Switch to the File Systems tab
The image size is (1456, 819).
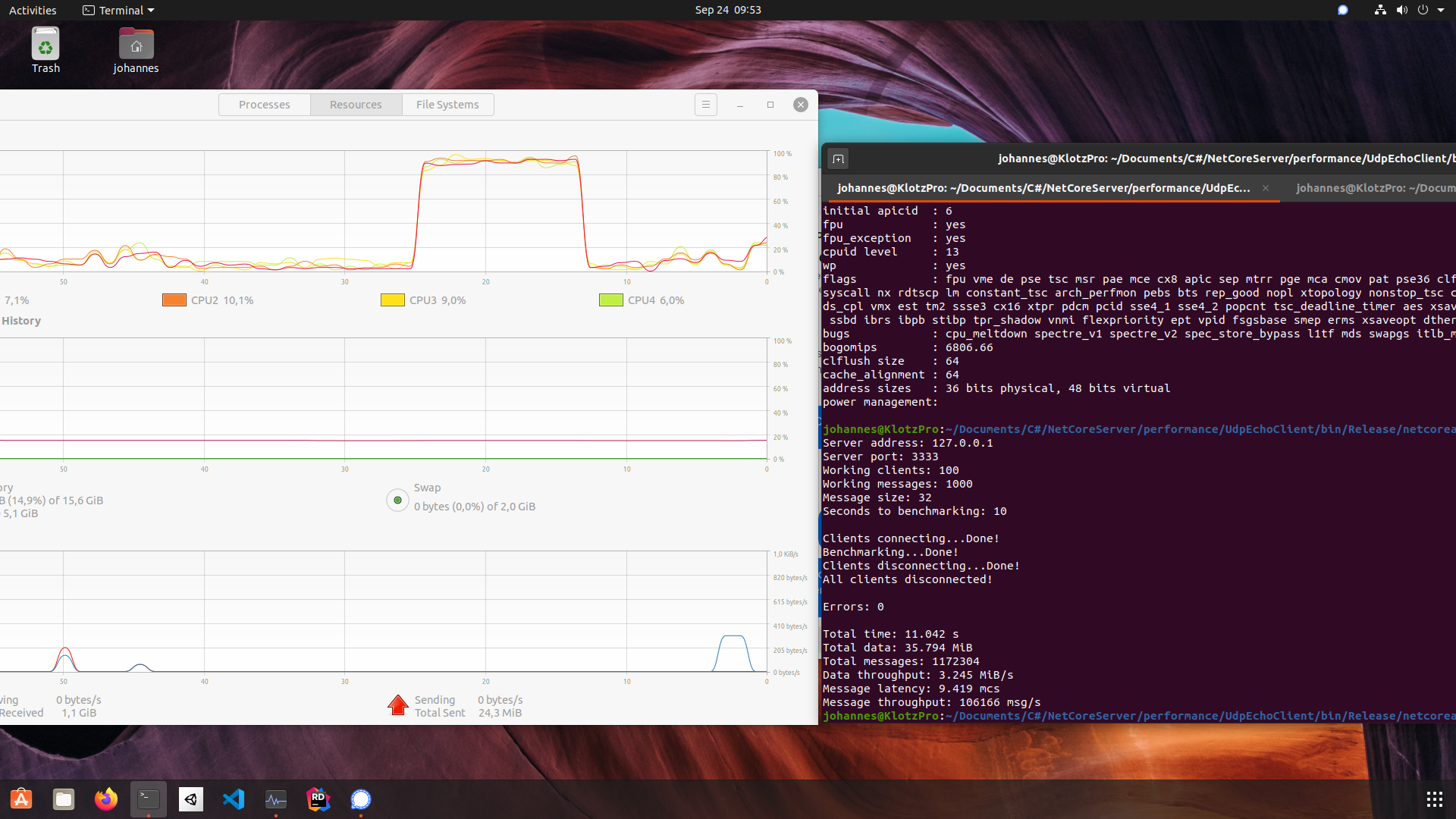[x=447, y=104]
